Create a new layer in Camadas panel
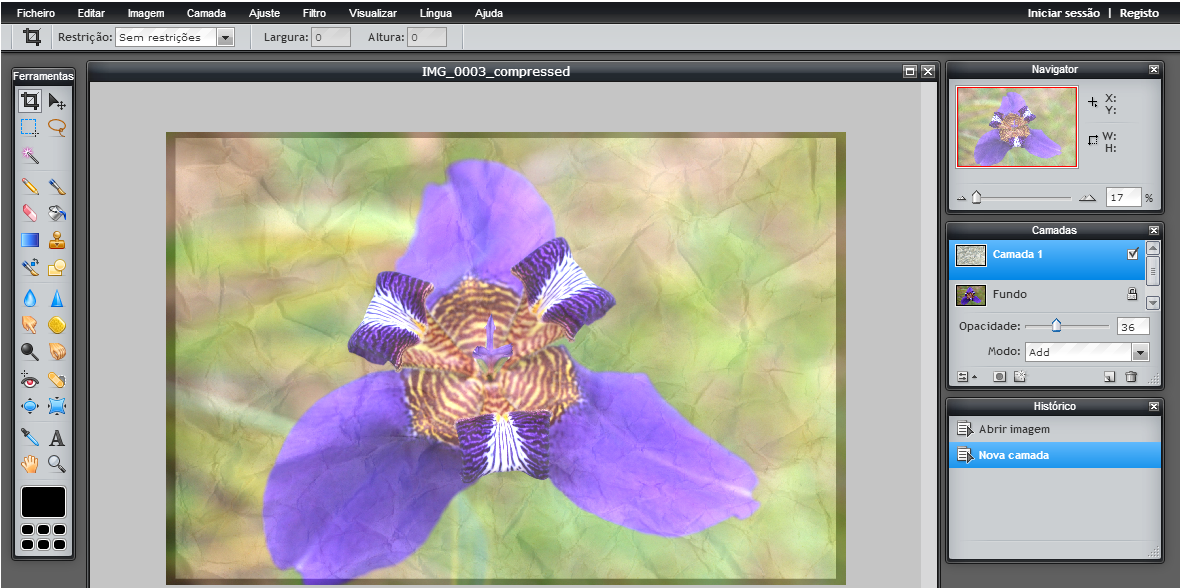Image resolution: width=1180 pixels, height=588 pixels. [1109, 376]
